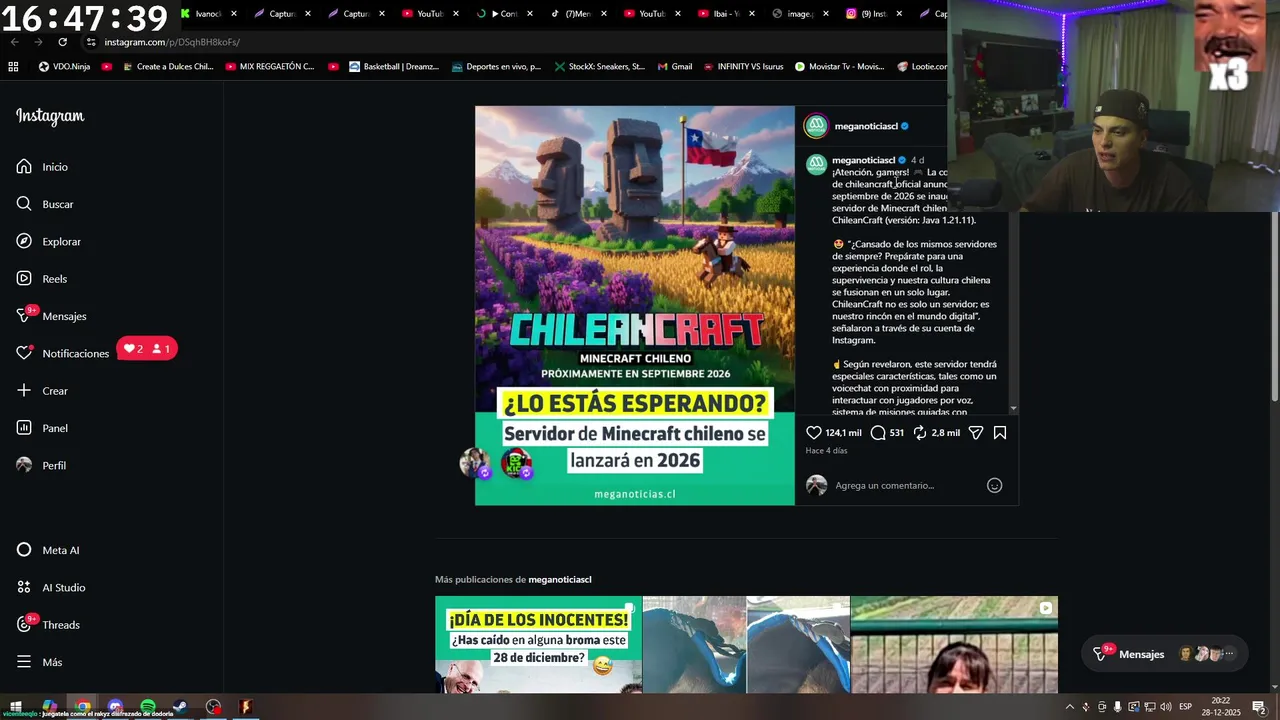This screenshot has height=720, width=1280.
Task: Open floating Mensajes chat button
Action: 1165,654
